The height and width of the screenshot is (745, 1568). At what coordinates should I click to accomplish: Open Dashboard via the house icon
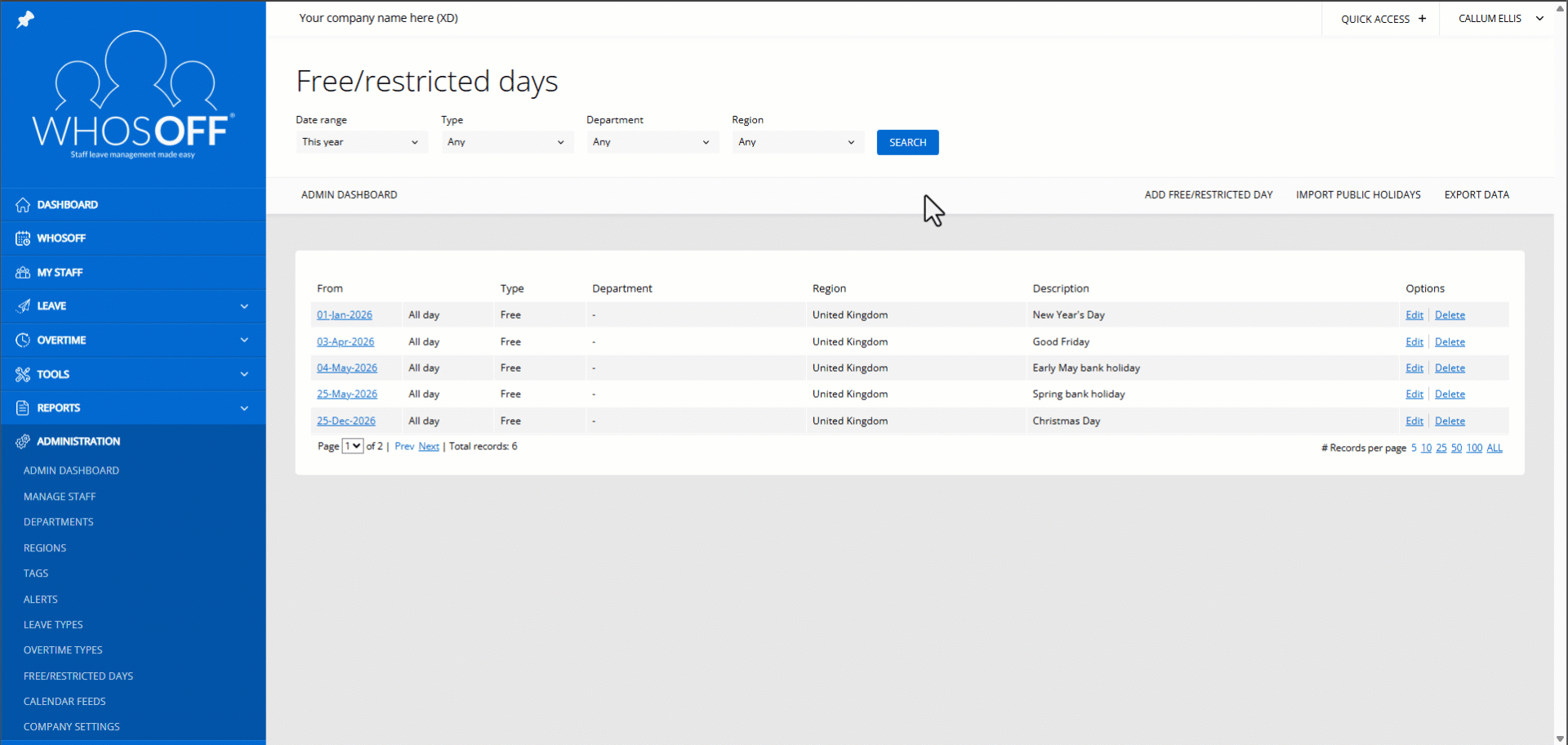(x=23, y=205)
